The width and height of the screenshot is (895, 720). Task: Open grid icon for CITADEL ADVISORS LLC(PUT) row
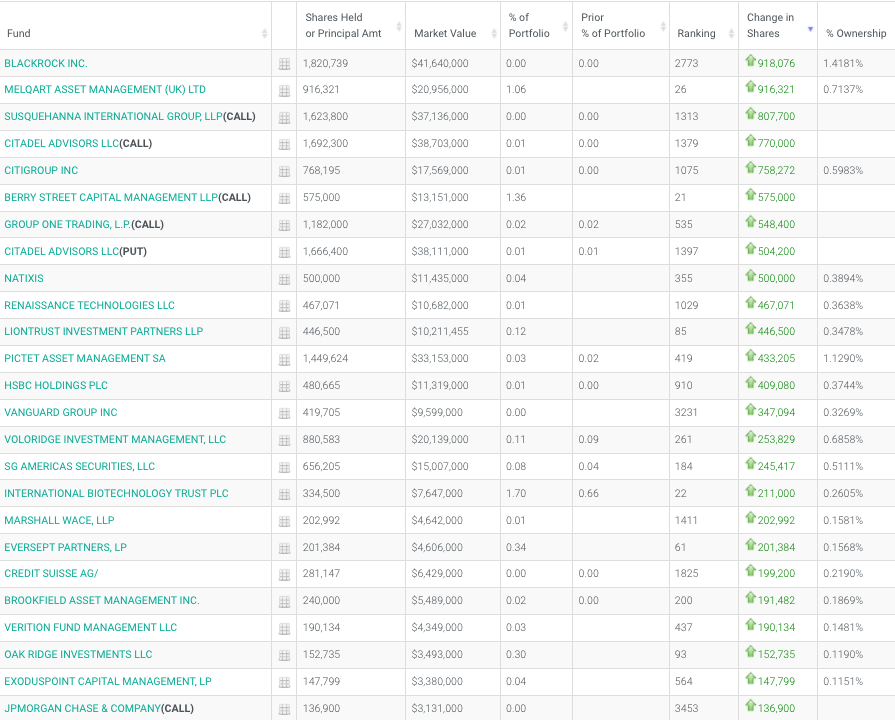[284, 252]
